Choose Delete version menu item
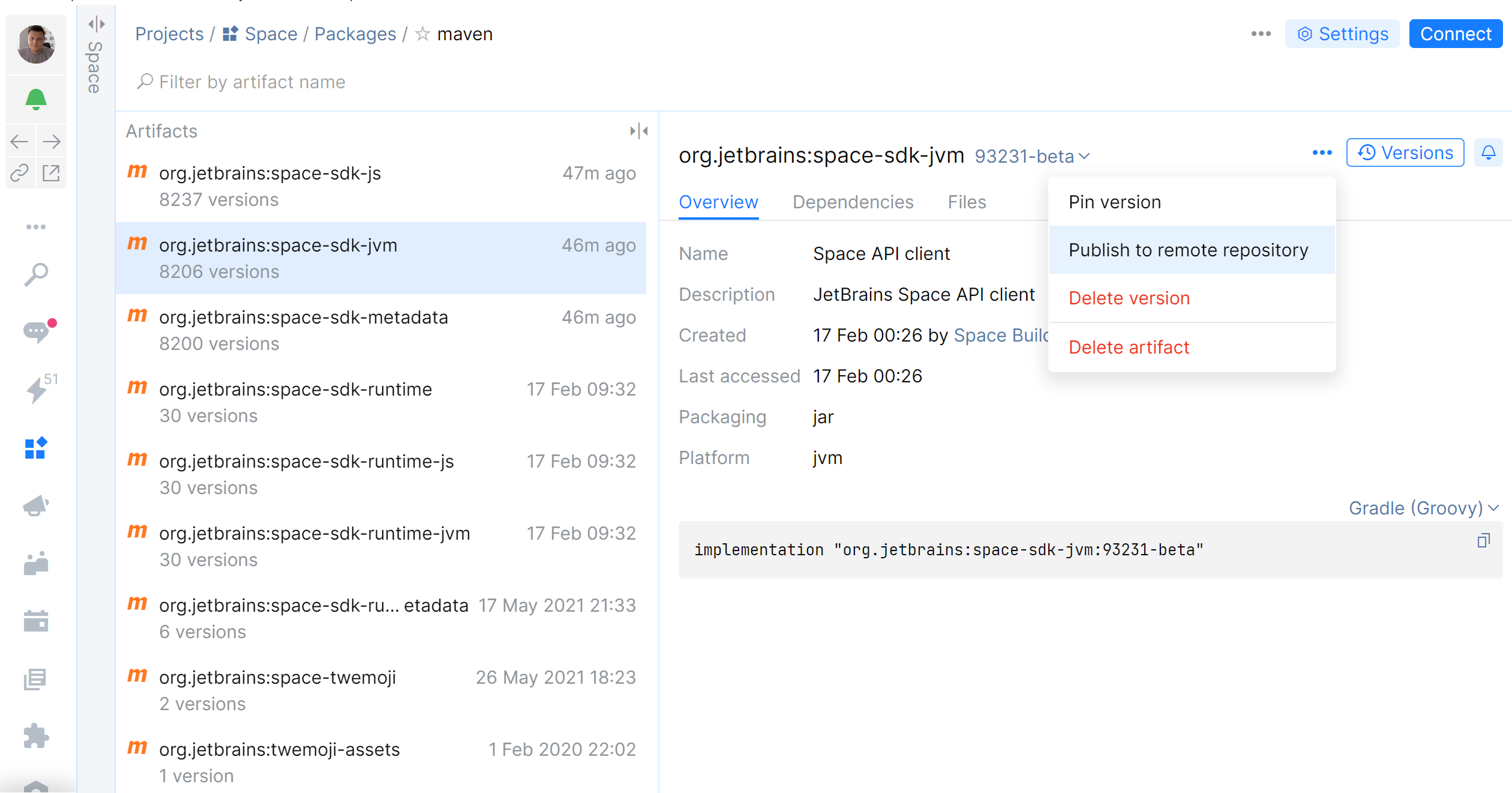Image resolution: width=1512 pixels, height=793 pixels. [x=1192, y=298]
